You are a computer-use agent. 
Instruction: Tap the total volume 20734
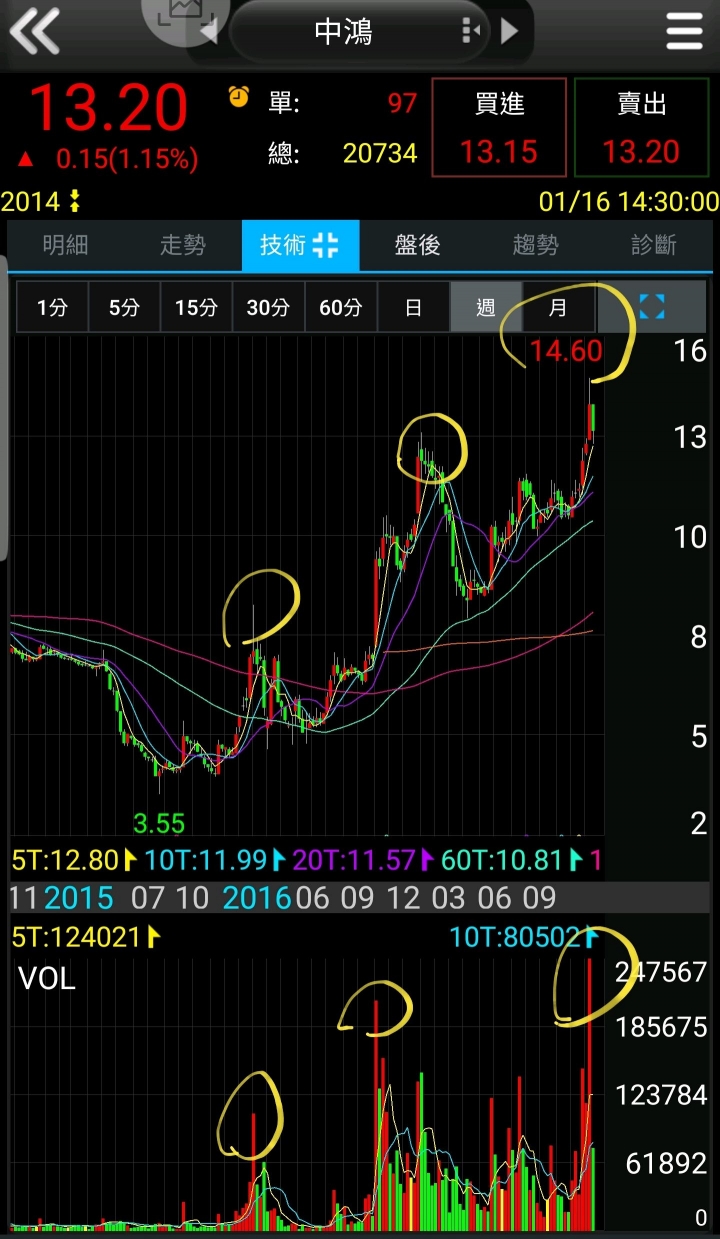tap(380, 153)
